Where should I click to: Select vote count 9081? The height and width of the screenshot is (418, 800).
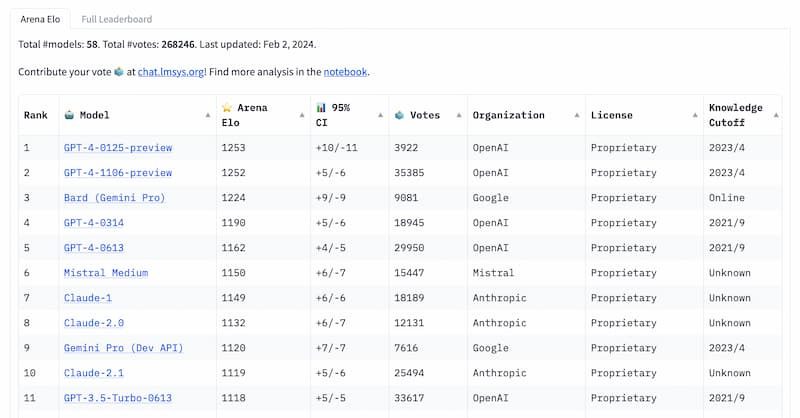click(x=406, y=198)
